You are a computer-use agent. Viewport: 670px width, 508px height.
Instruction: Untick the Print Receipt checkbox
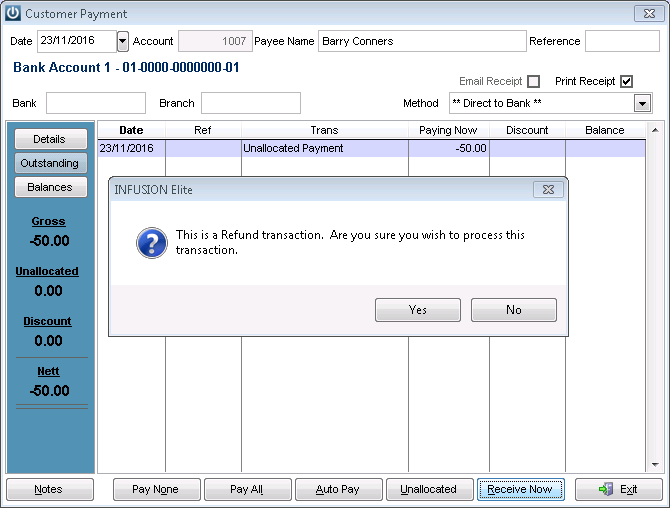pos(626,81)
